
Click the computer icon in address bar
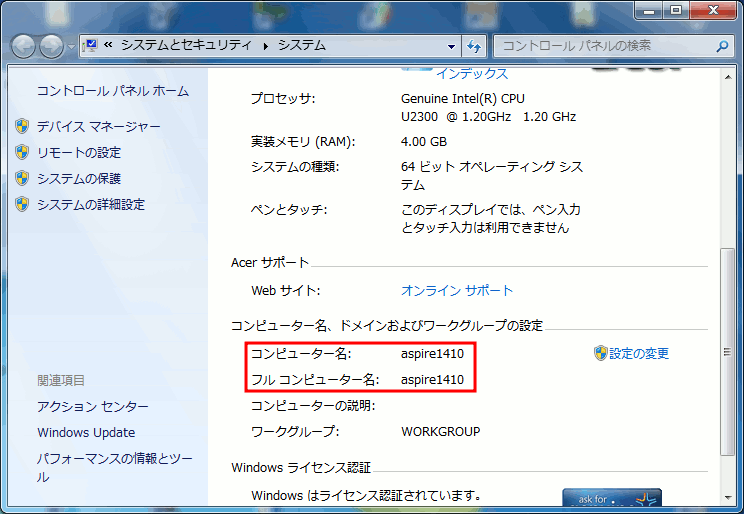tap(90, 46)
